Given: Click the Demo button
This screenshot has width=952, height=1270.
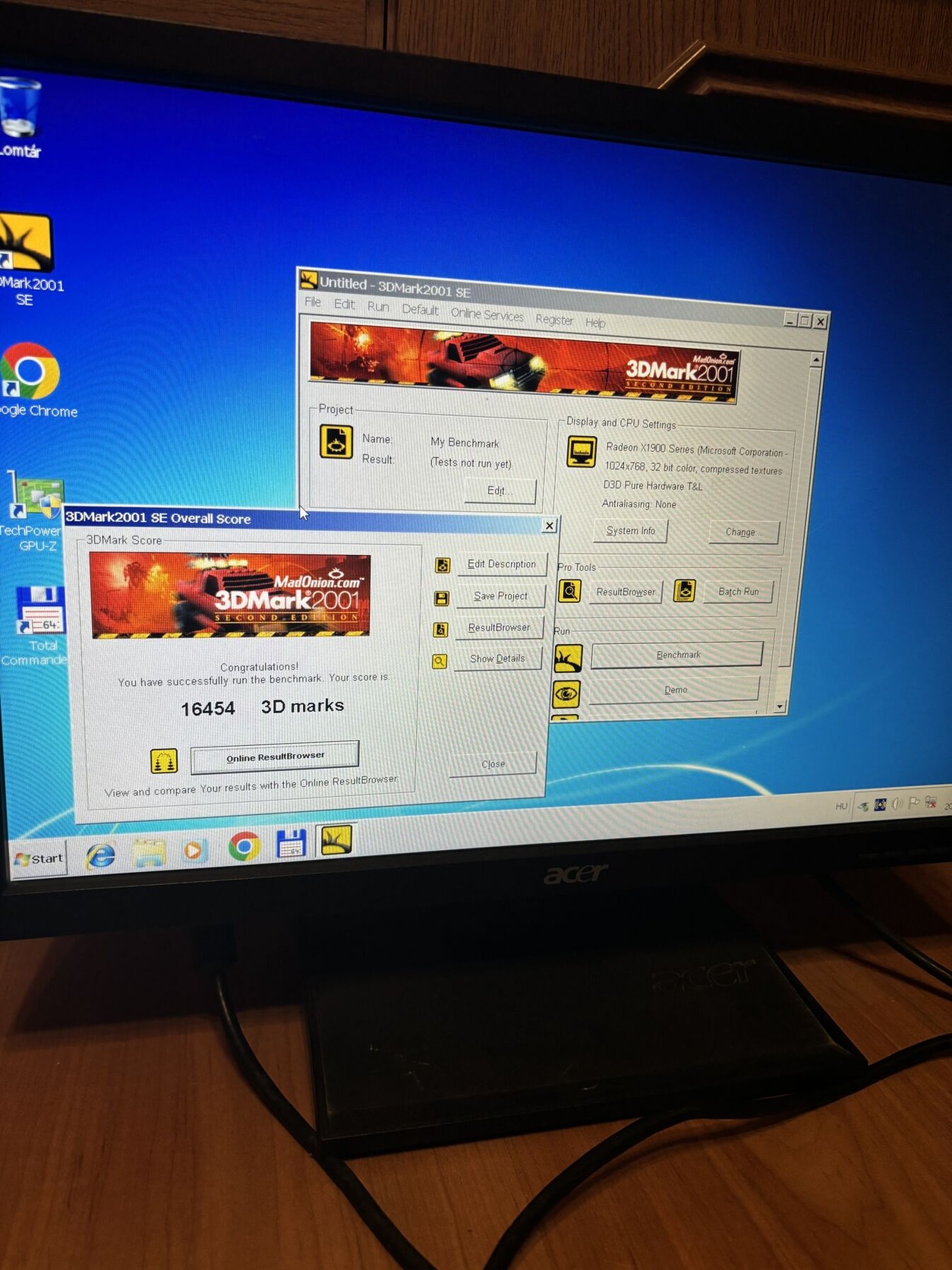Looking at the screenshot, I should tap(675, 690).
